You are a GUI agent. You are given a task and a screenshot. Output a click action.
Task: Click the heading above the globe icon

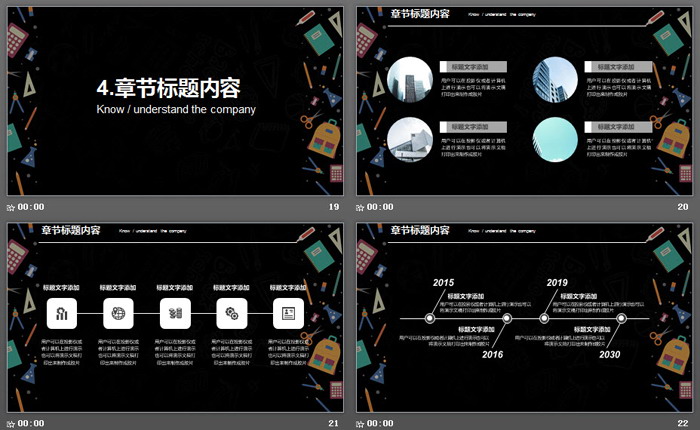coord(118,288)
